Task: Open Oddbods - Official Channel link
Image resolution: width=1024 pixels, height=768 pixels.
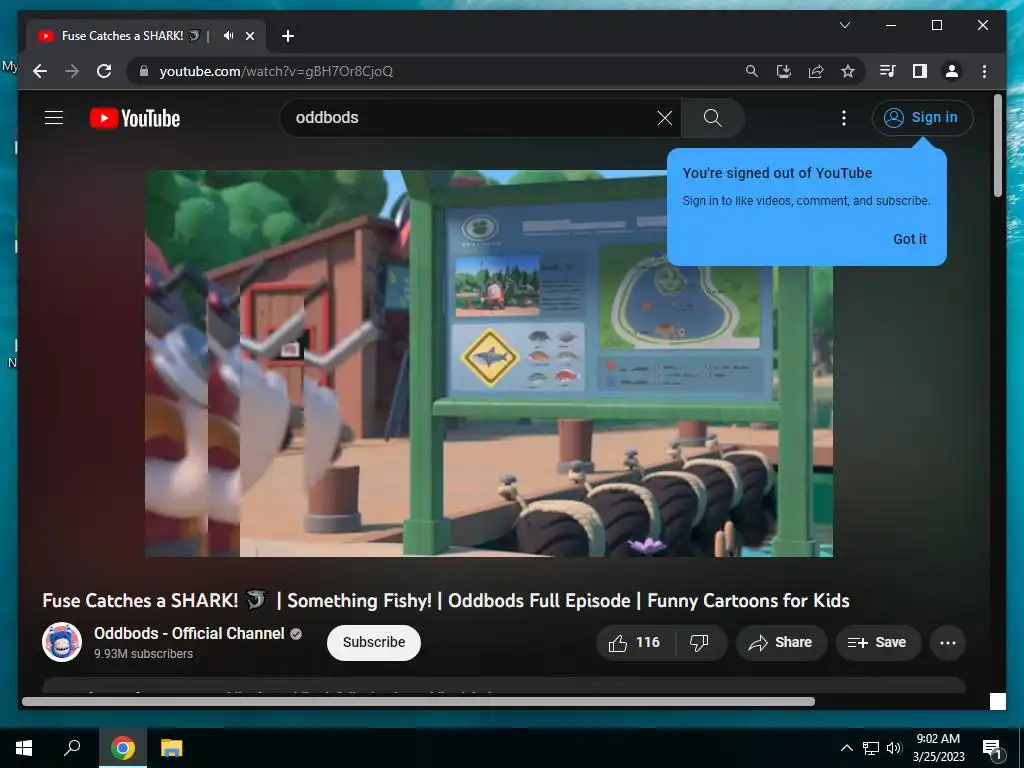Action: pos(189,633)
